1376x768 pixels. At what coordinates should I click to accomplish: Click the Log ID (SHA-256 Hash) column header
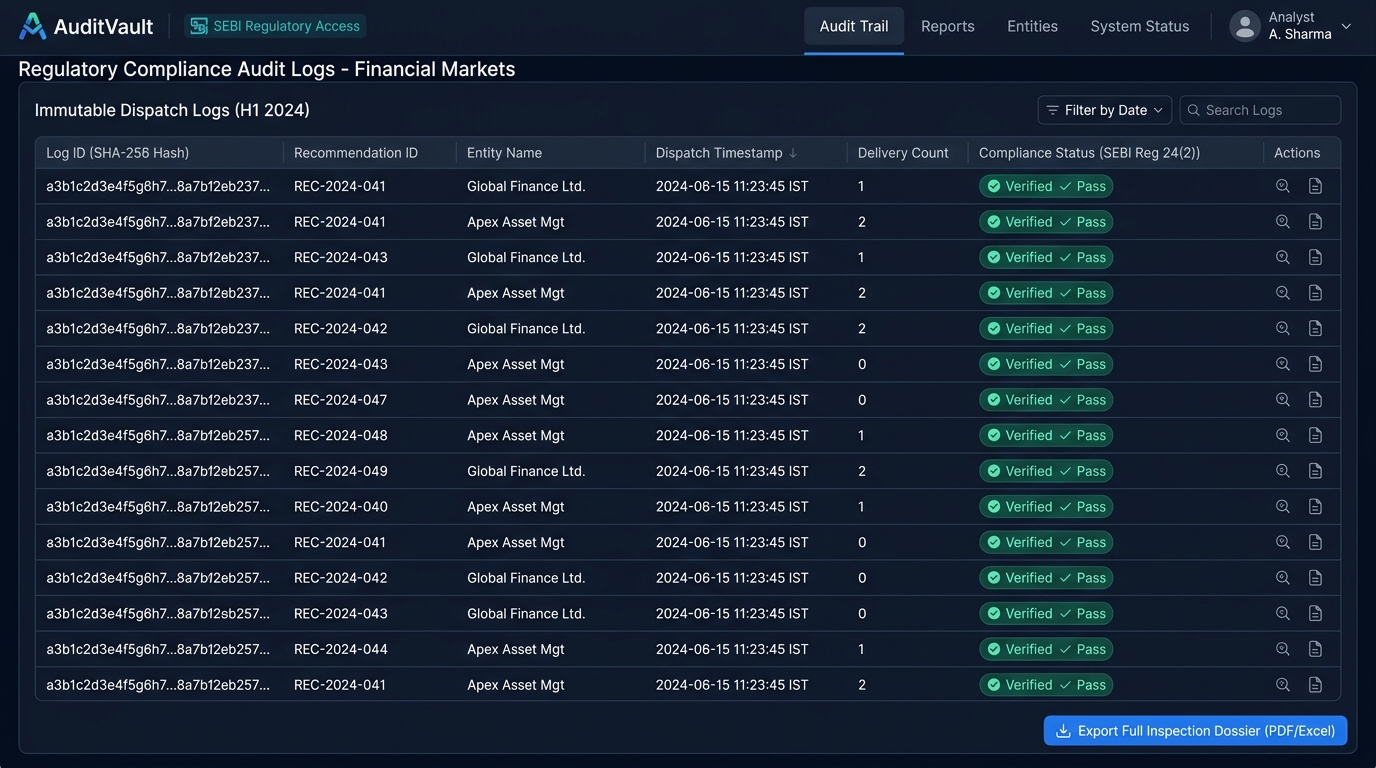pyautogui.click(x=118, y=153)
